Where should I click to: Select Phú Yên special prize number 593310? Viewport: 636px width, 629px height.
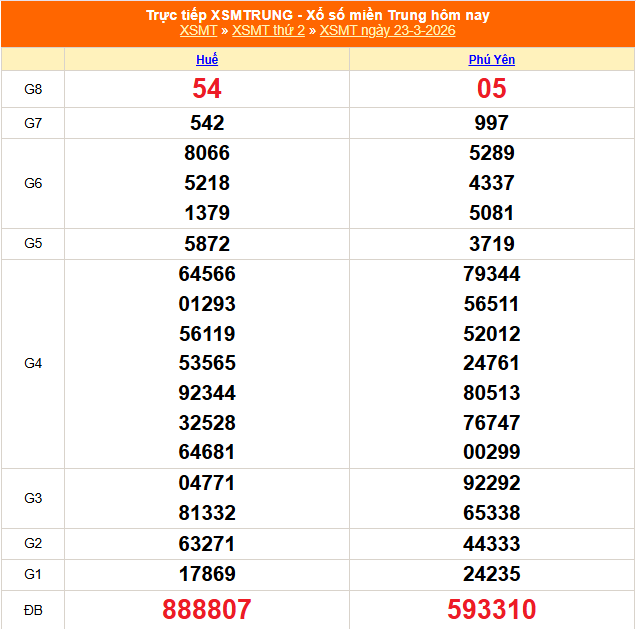tap(492, 609)
